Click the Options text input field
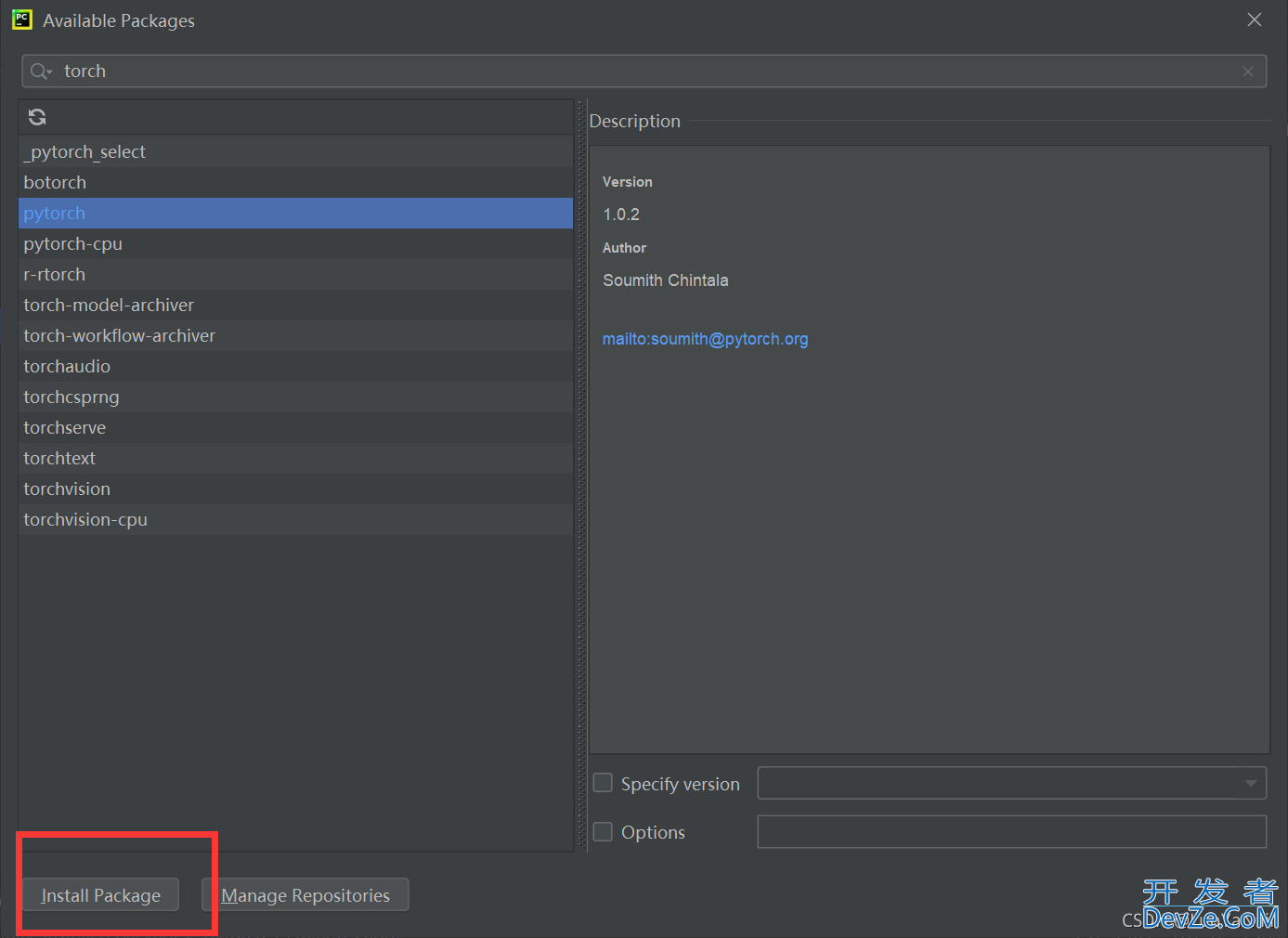 tap(1012, 831)
